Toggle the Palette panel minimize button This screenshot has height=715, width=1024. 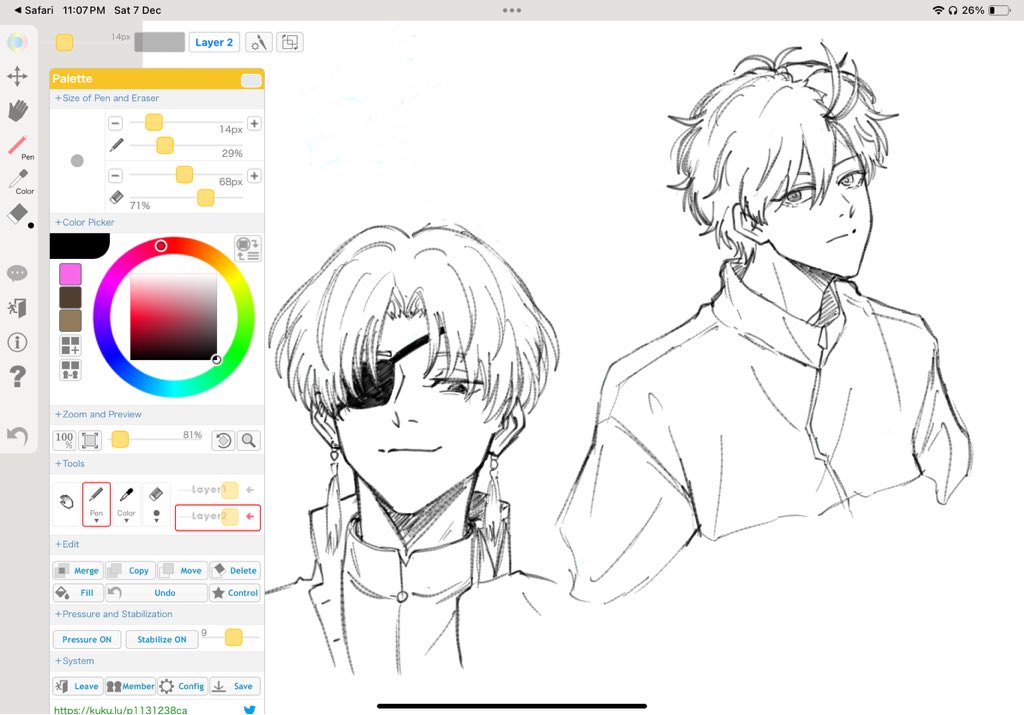(251, 80)
